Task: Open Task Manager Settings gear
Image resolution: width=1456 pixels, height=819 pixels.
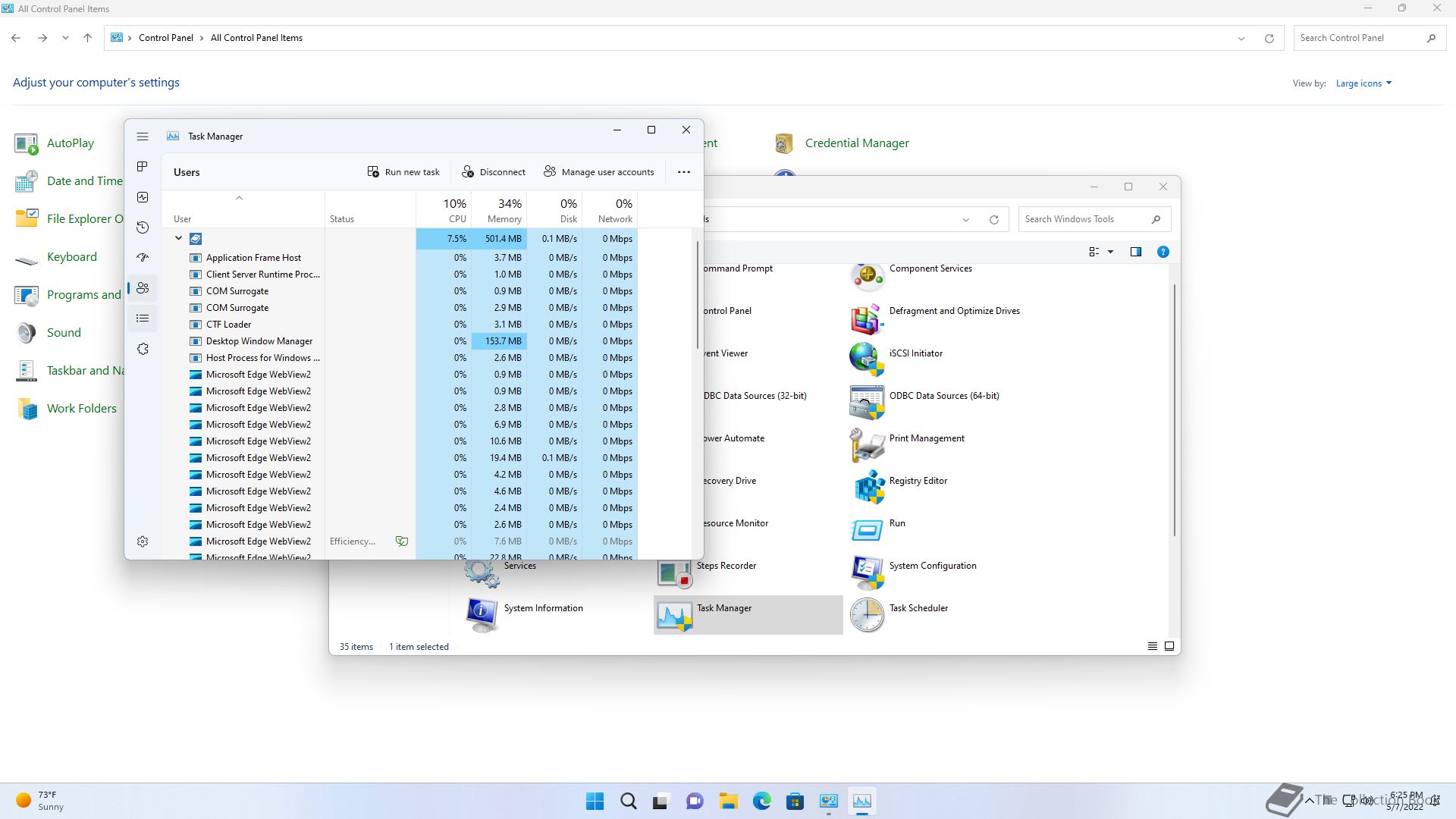Action: 143,541
